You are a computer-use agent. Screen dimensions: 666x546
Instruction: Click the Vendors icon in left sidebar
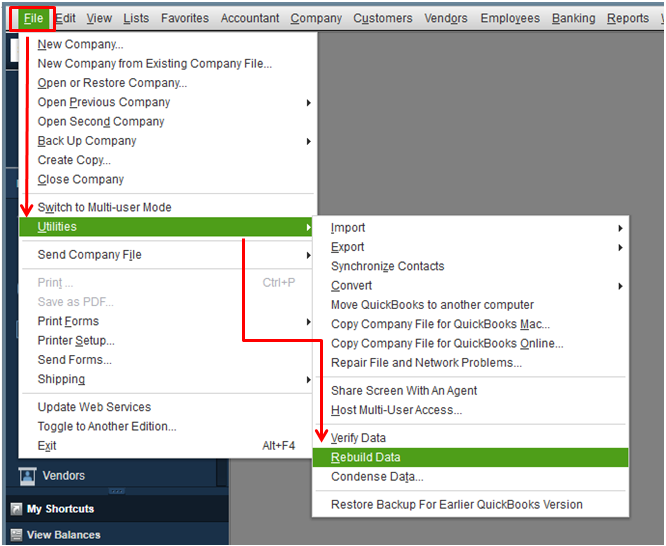tap(28, 475)
